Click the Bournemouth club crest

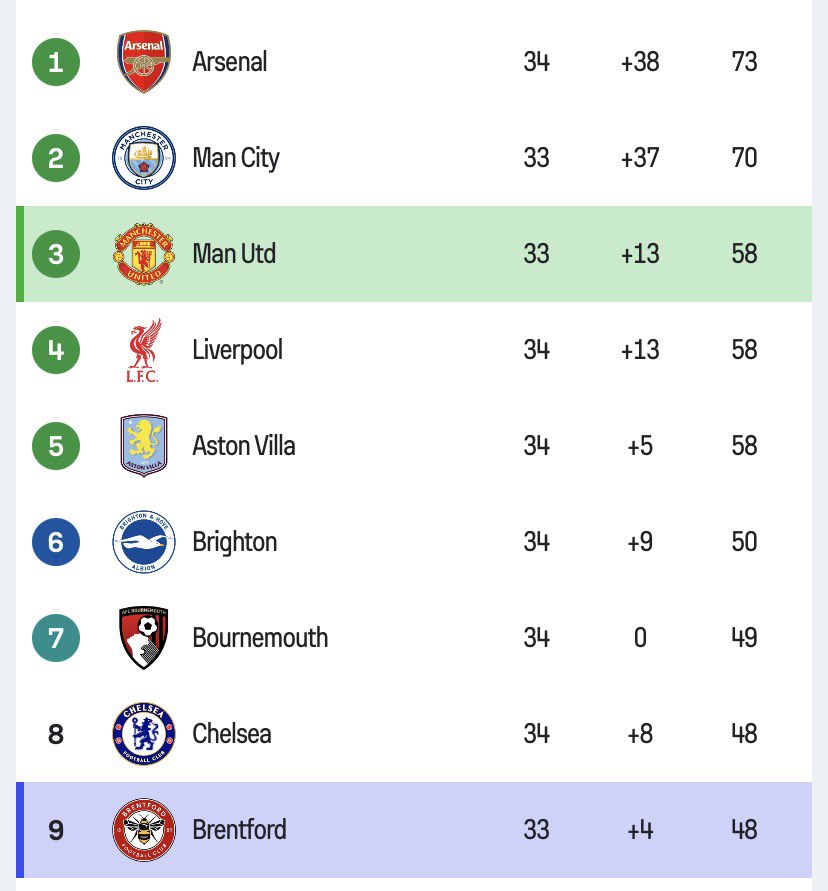(144, 638)
